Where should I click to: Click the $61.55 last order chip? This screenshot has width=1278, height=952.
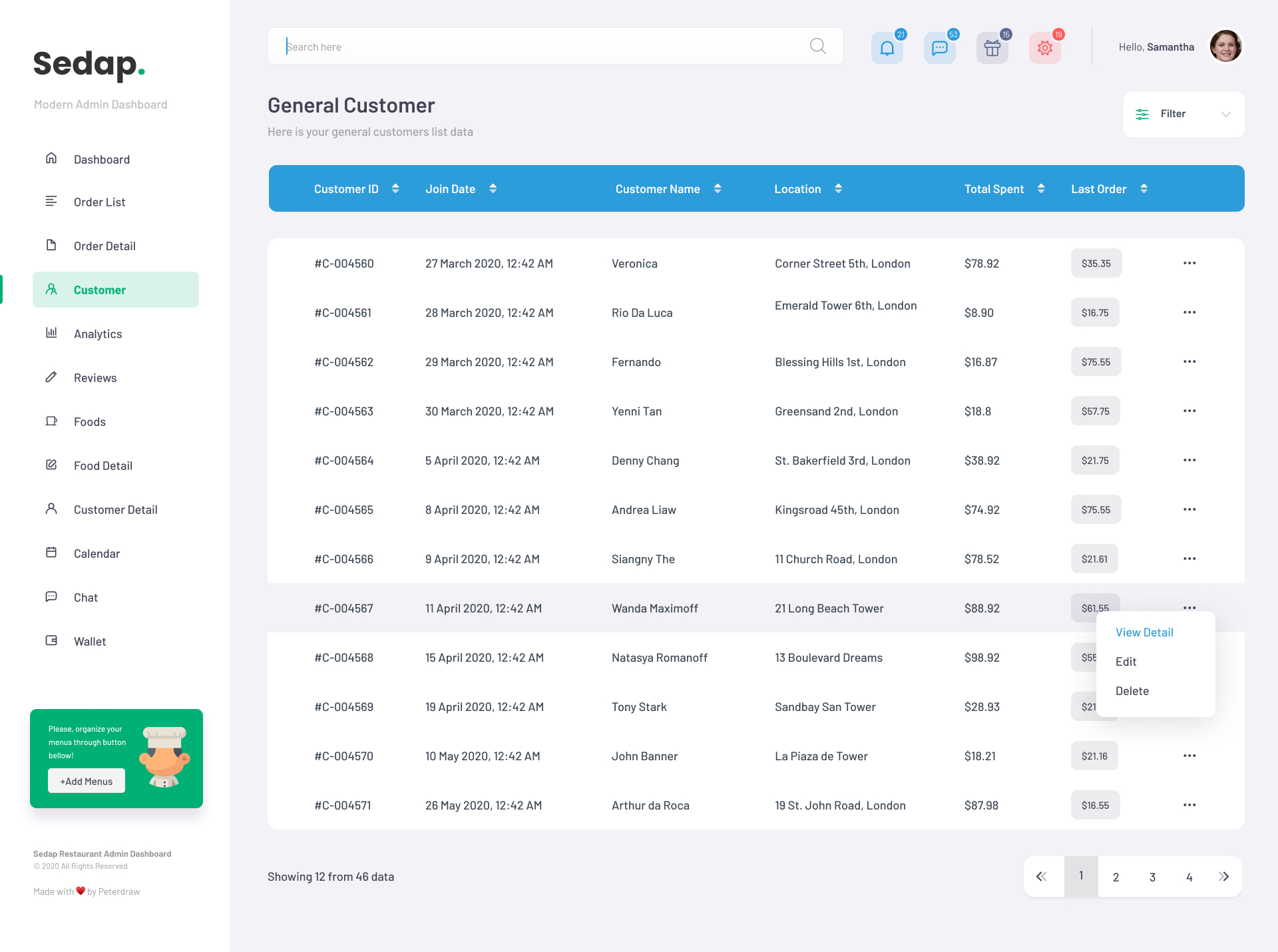click(x=1095, y=608)
